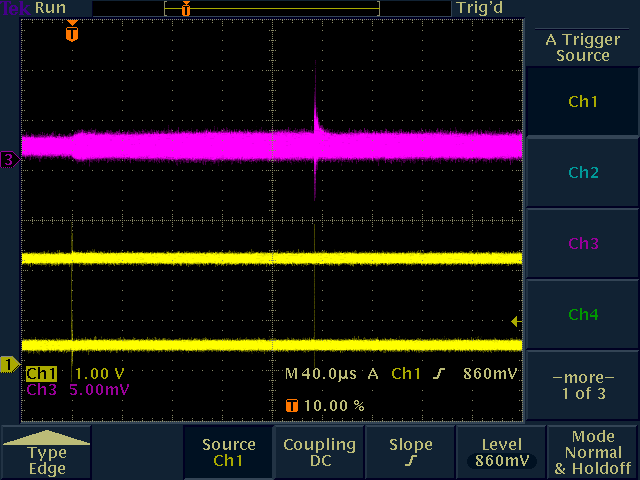The image size is (640, 480).
Task: Click the record view bar at the top
Action: pyautogui.click(x=272, y=8)
